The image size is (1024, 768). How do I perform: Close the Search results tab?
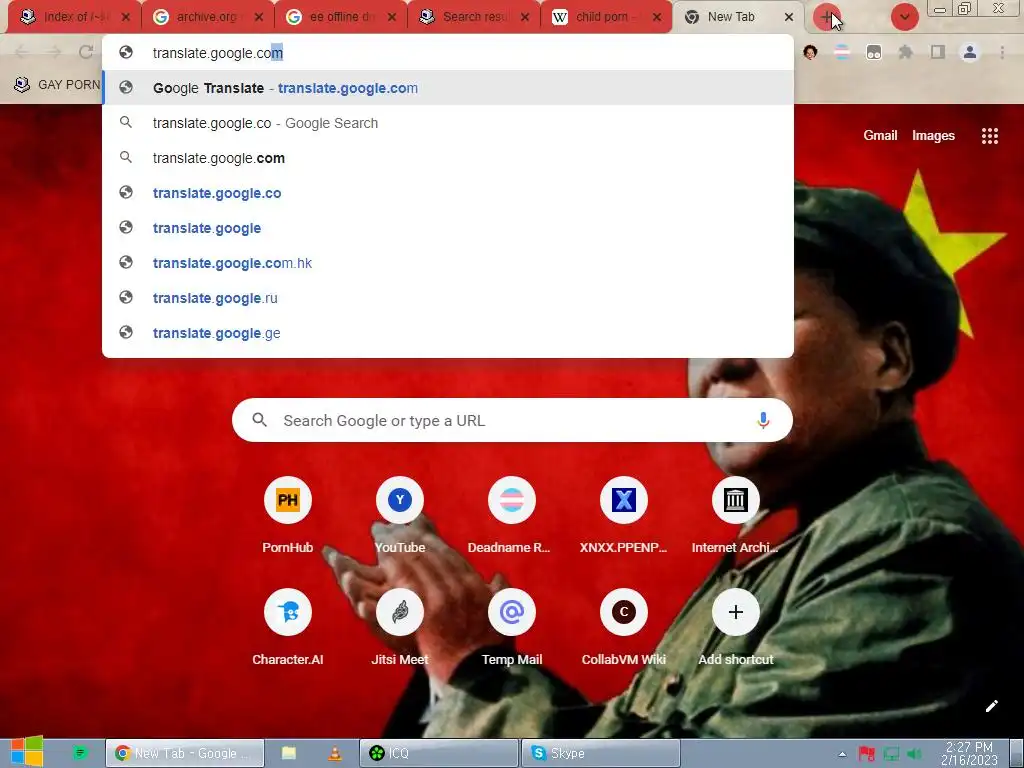click(x=525, y=18)
